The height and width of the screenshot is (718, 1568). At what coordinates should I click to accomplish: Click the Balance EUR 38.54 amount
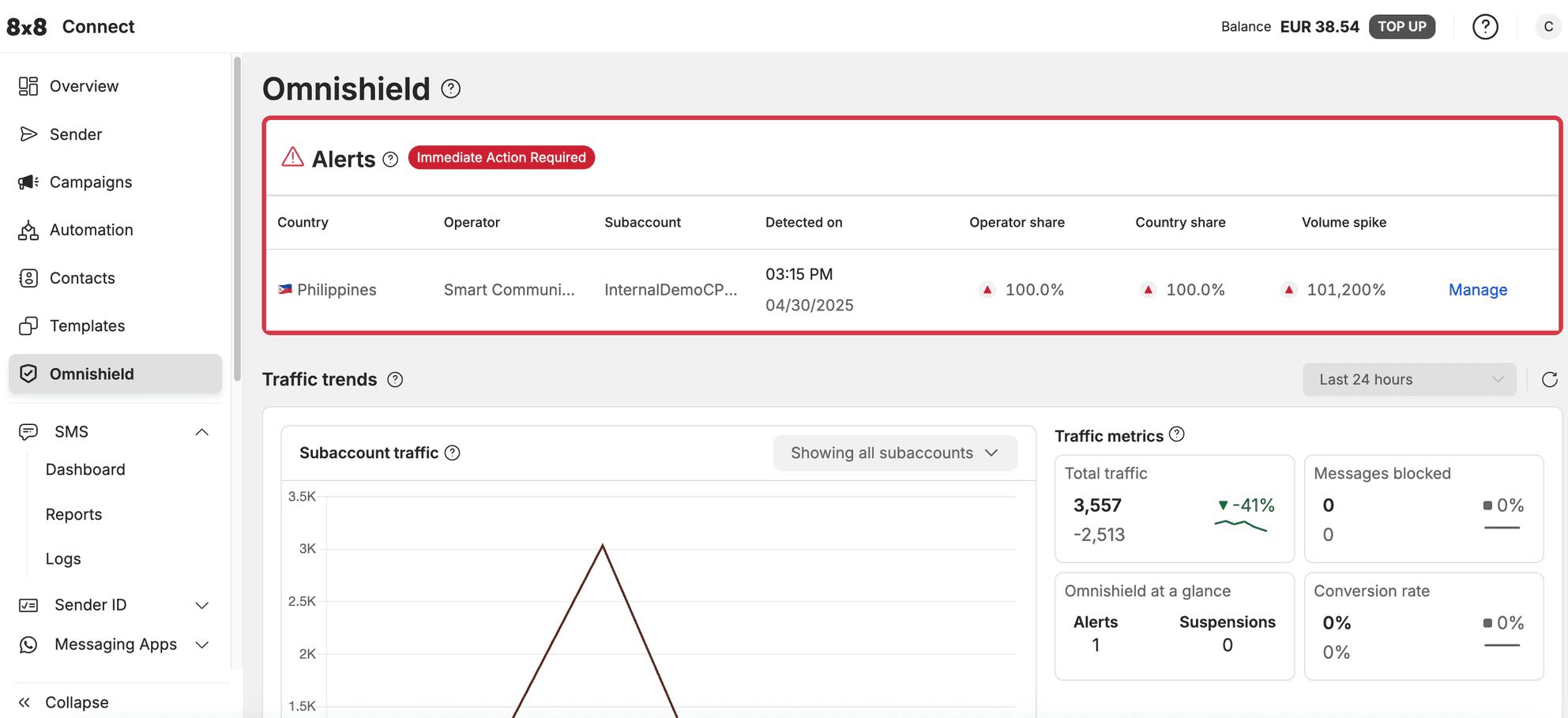point(1319,27)
